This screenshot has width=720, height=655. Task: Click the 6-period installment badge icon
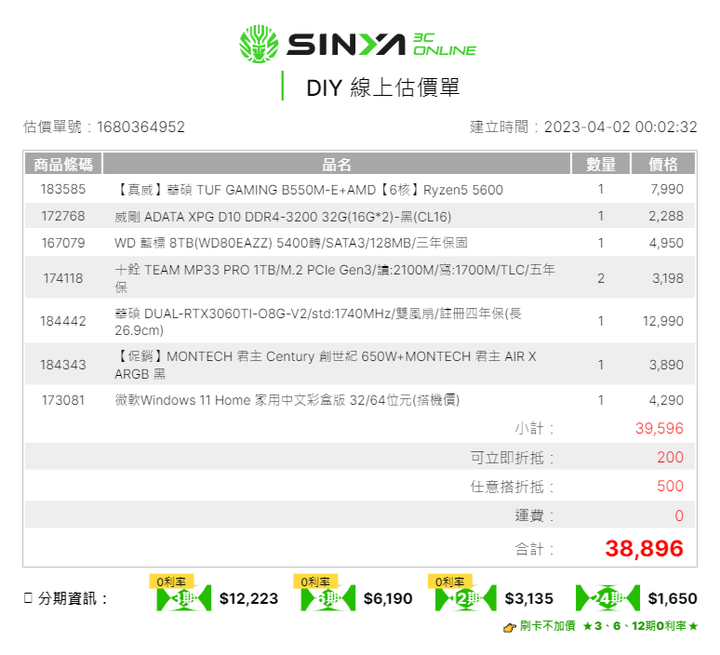(328, 598)
